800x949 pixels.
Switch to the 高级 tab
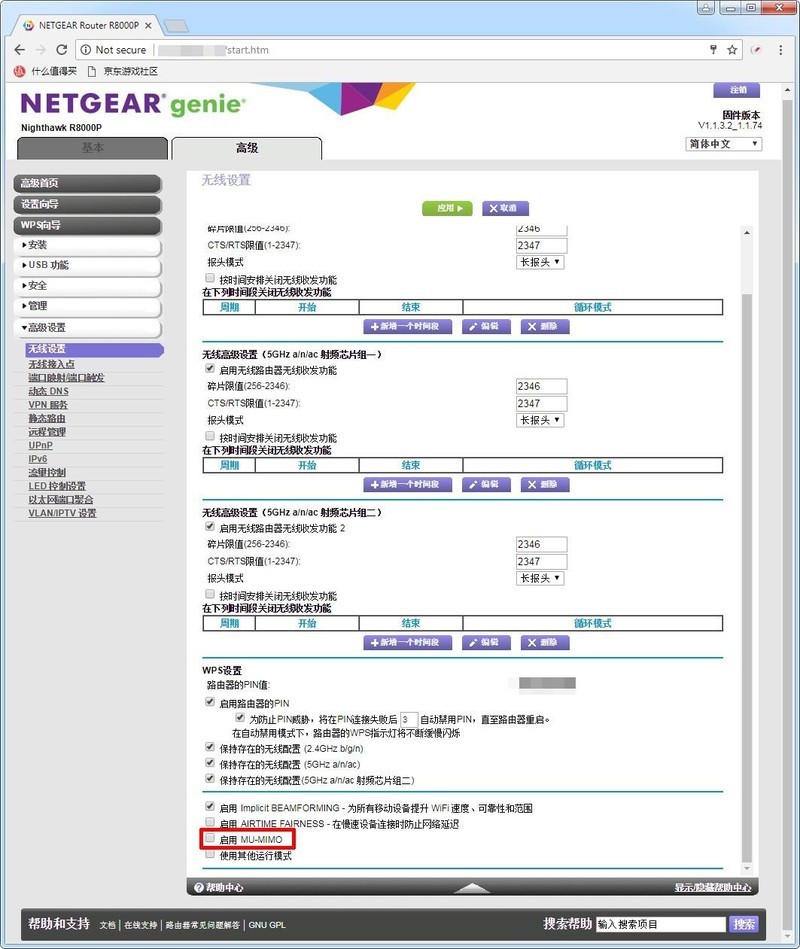point(247,148)
